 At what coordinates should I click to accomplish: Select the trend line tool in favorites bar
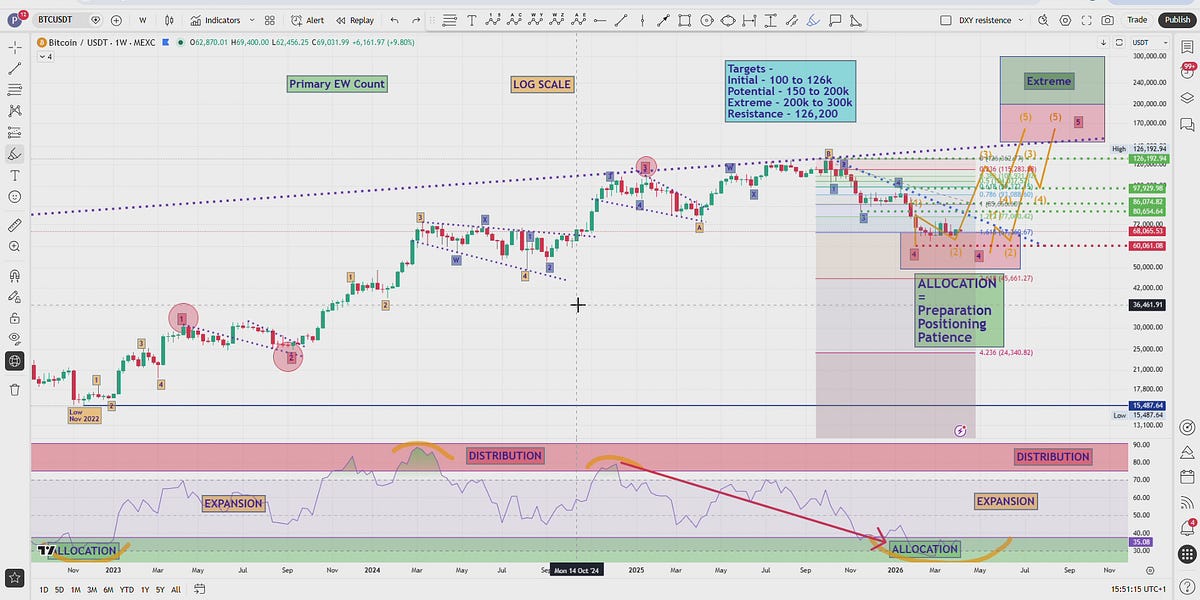(620, 19)
